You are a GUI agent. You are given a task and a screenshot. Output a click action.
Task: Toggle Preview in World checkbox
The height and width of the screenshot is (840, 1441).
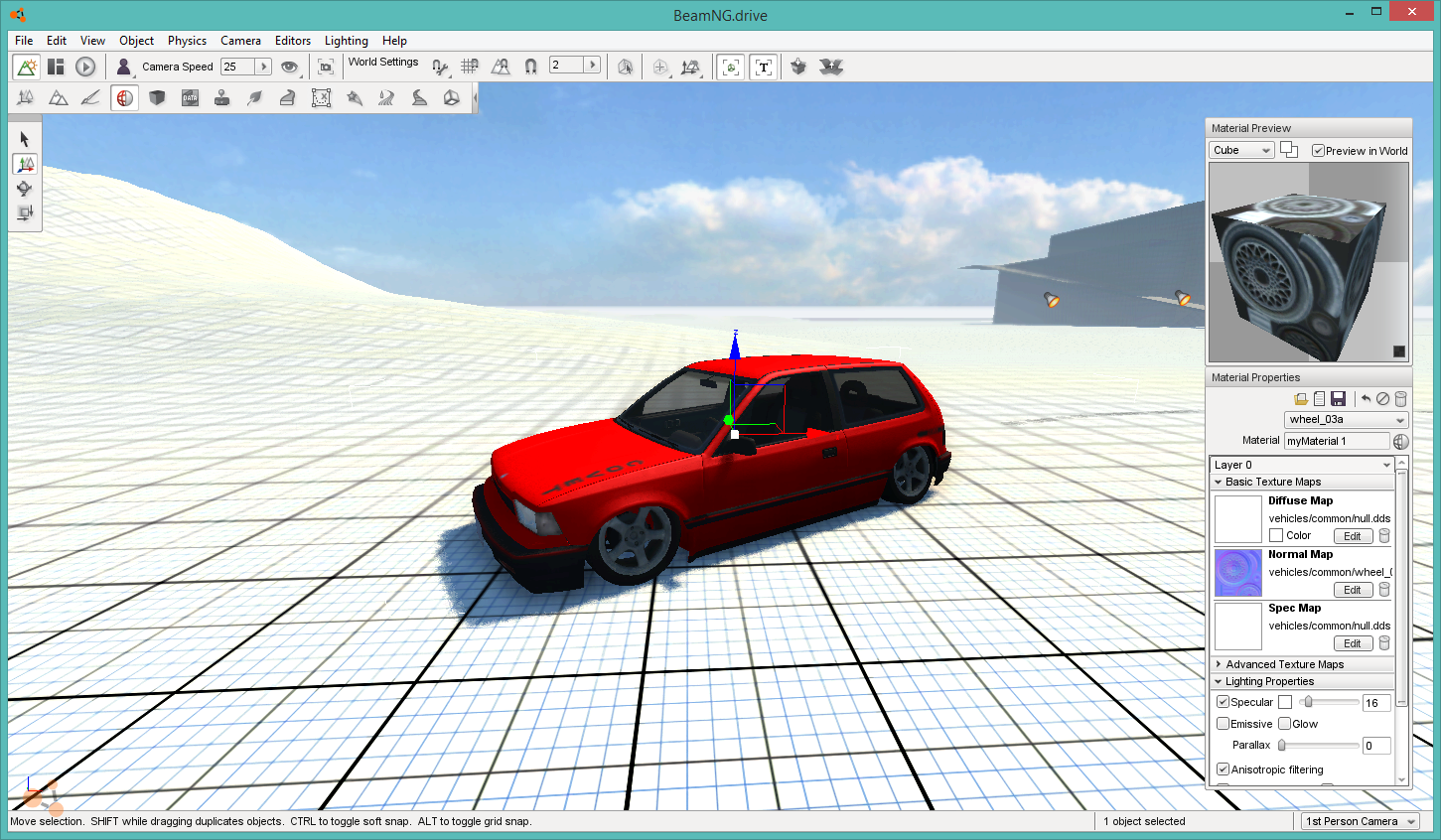coord(1318,151)
